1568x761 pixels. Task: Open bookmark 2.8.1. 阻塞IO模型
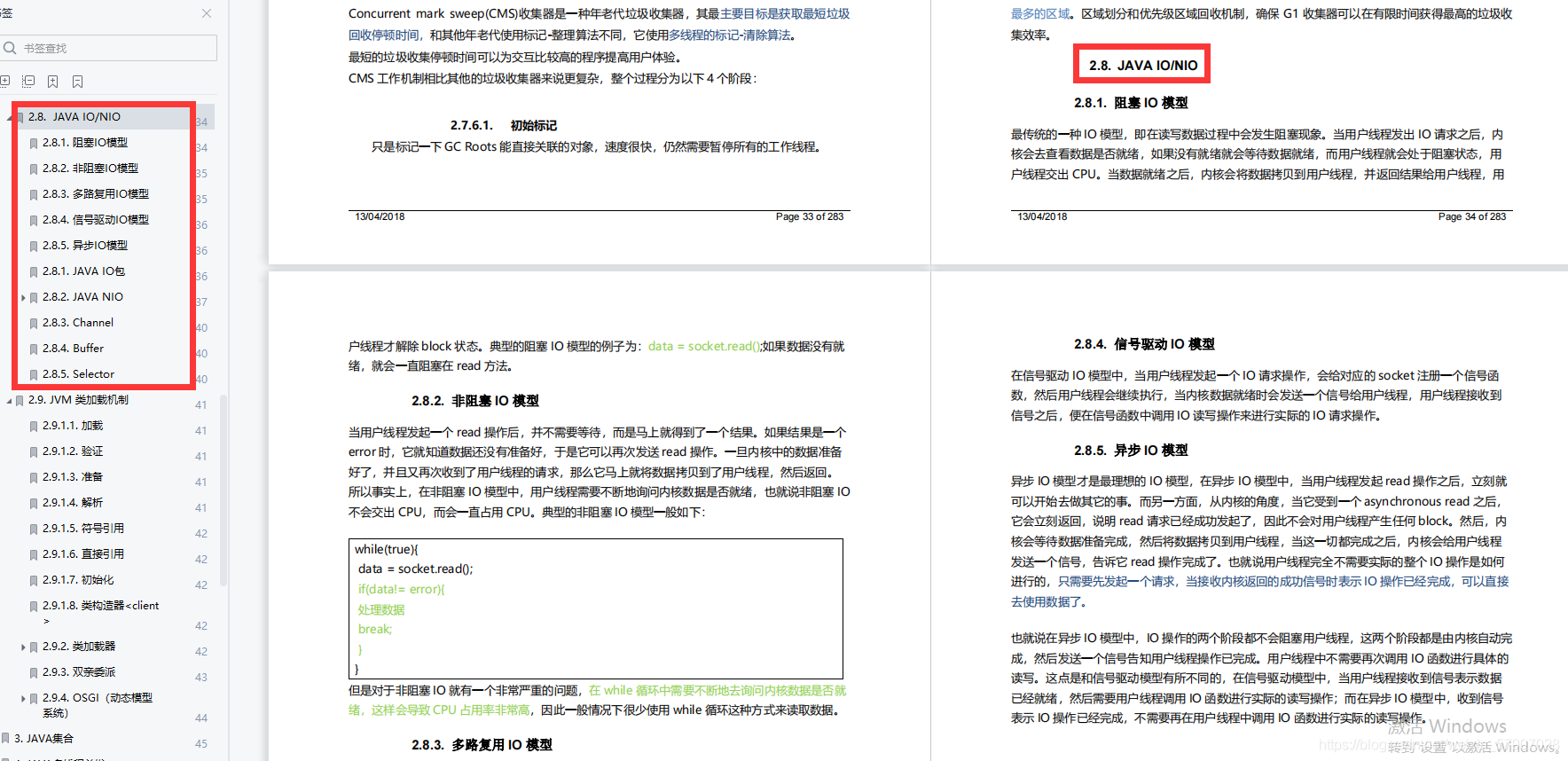tap(85, 142)
